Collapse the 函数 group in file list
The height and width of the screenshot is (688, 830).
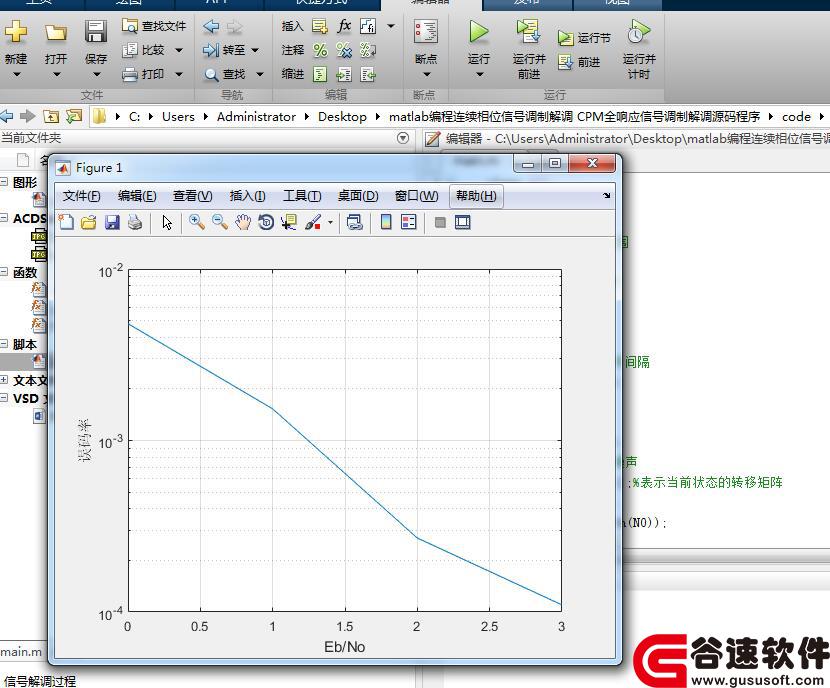coord(4,272)
